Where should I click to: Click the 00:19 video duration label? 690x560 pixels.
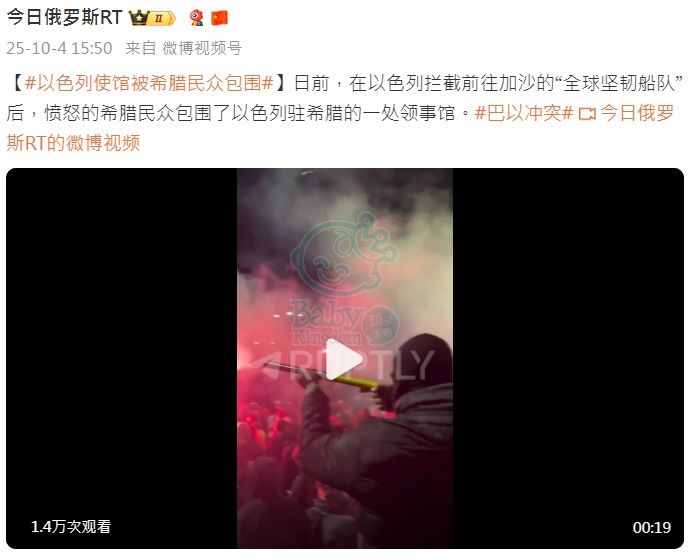pos(652,527)
